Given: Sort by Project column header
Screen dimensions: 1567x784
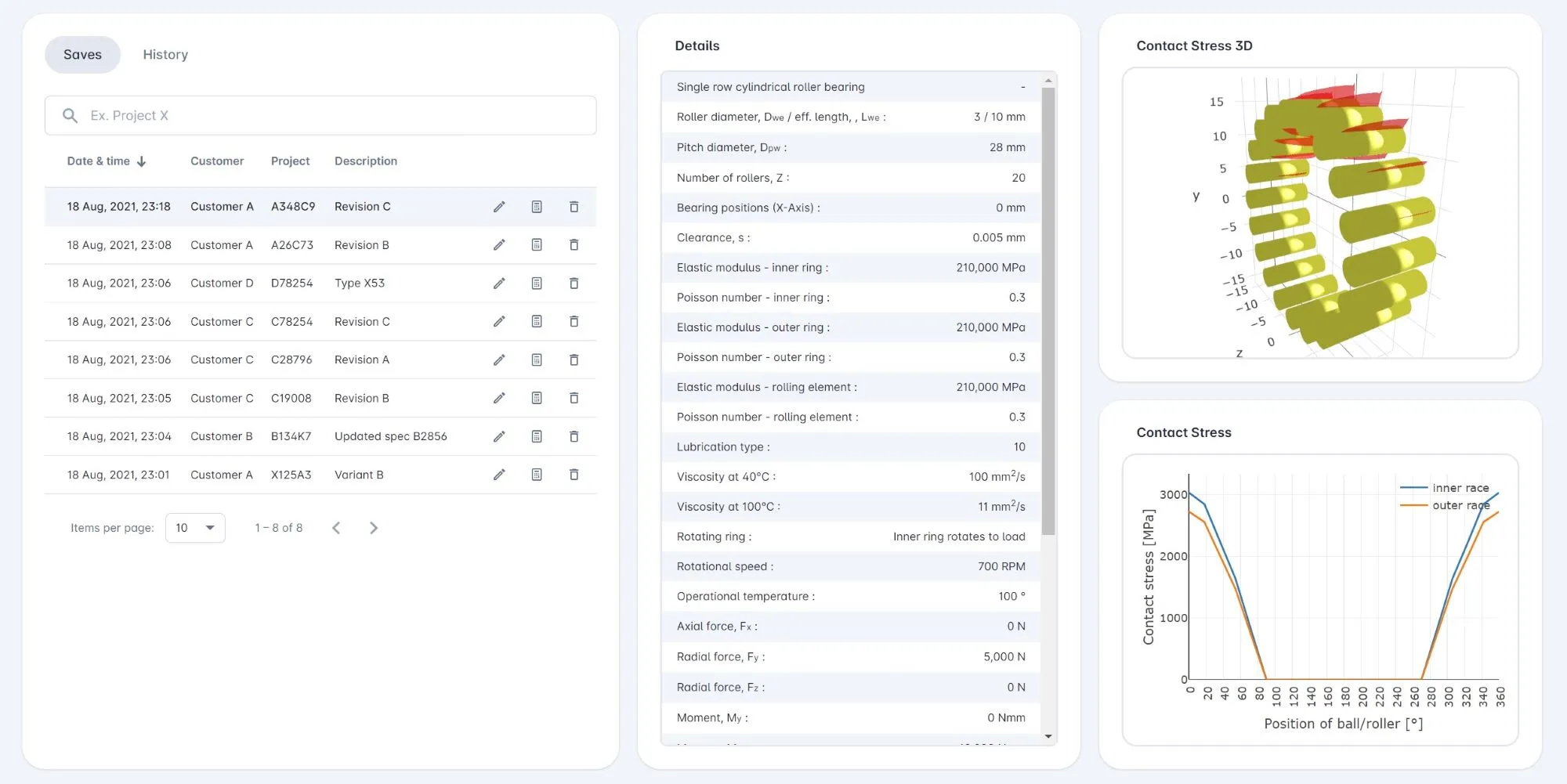Looking at the screenshot, I should [x=290, y=161].
